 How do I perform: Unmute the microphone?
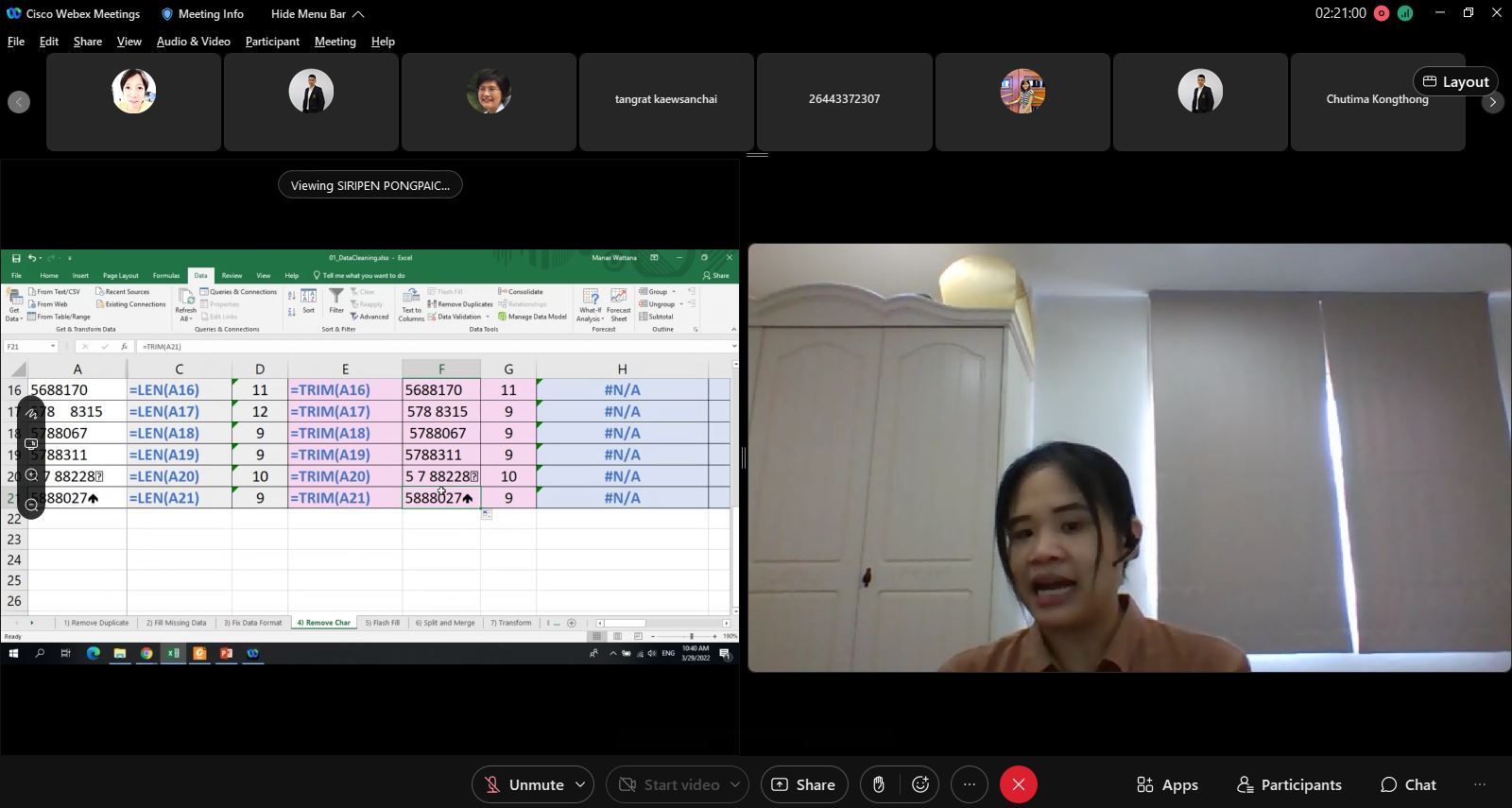(x=524, y=784)
